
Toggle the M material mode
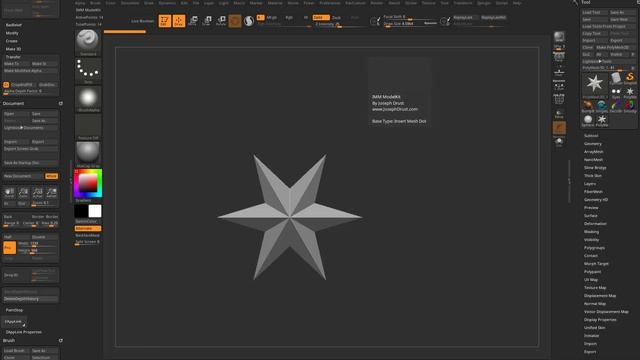[x=306, y=18]
